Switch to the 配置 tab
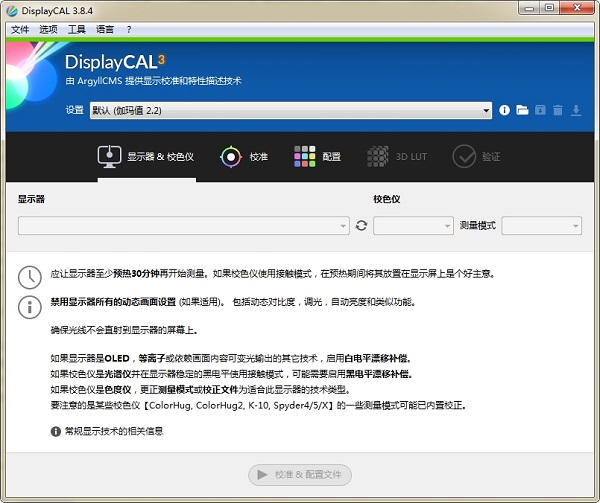The image size is (600, 503). 318,156
